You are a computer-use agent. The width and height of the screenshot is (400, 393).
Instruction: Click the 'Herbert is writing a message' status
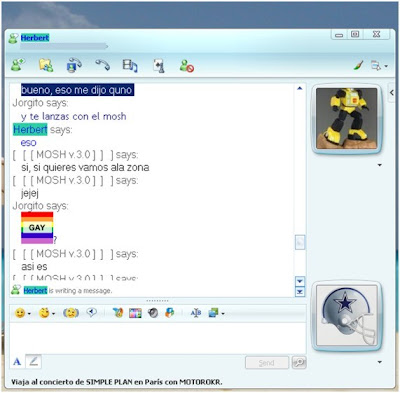point(68,291)
